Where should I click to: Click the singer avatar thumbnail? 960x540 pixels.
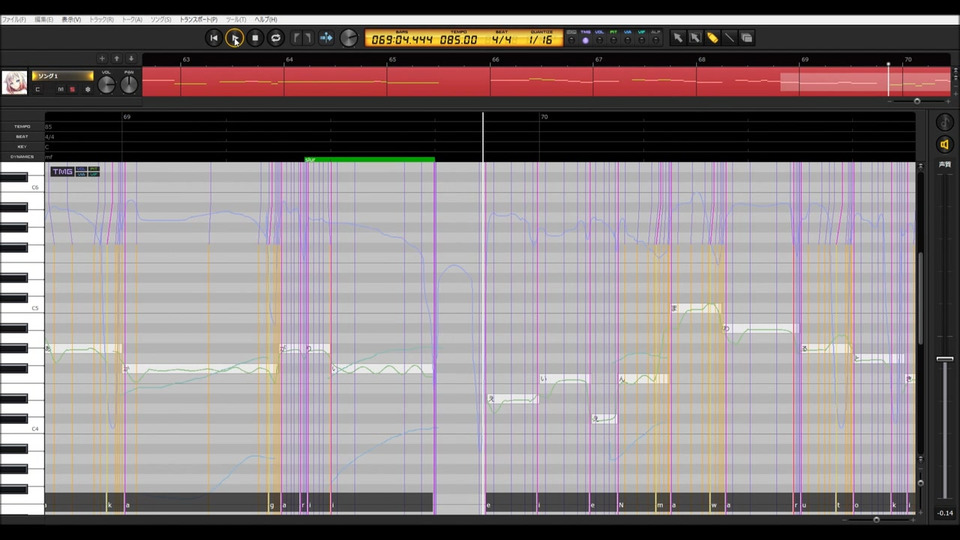tap(15, 82)
